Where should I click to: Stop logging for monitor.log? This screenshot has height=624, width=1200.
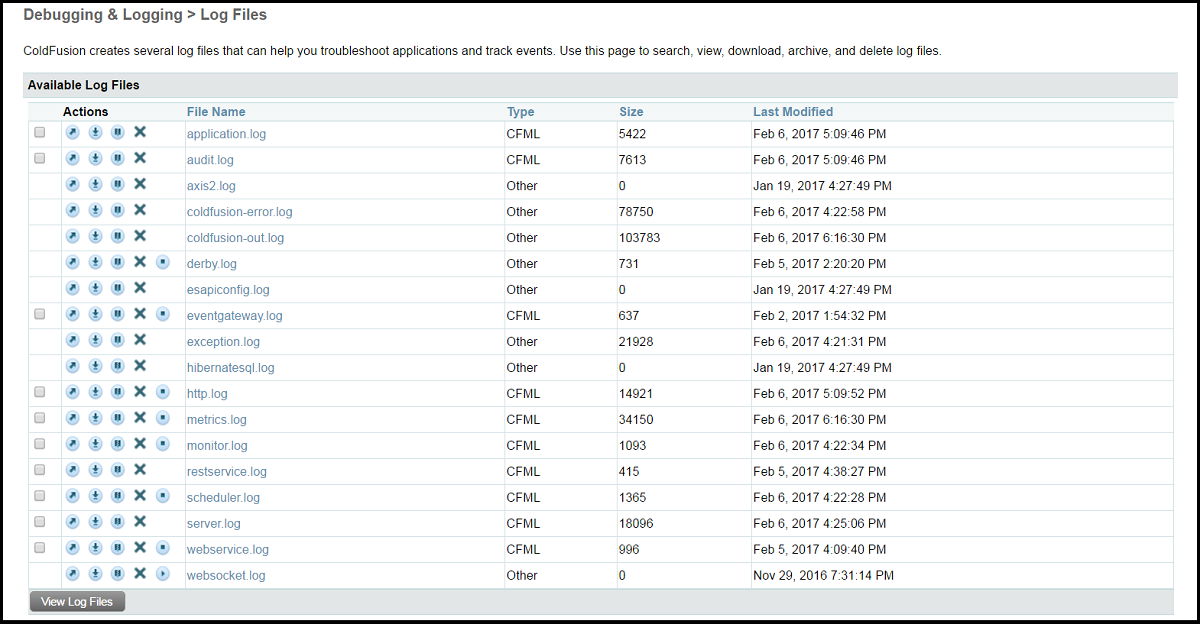tap(163, 444)
